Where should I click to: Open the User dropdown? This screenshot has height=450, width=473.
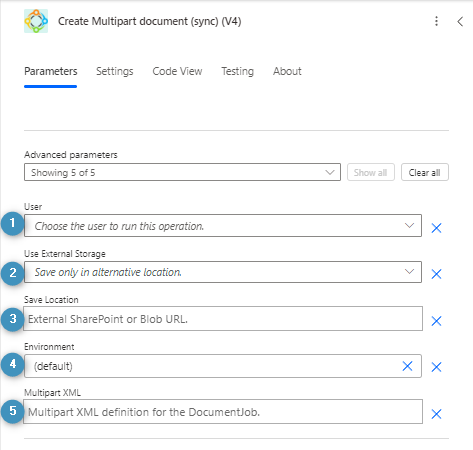click(223, 226)
